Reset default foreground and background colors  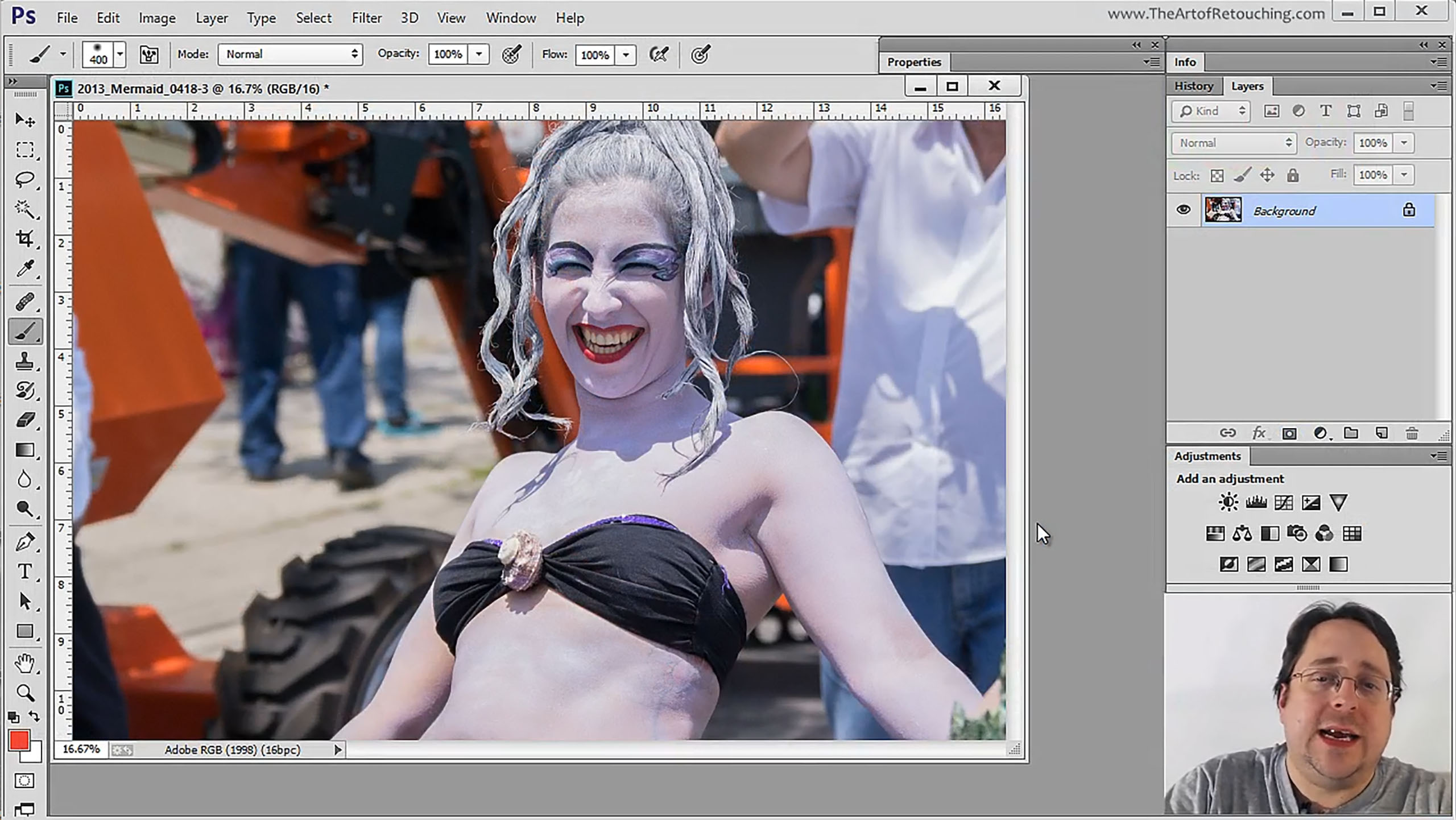14,718
